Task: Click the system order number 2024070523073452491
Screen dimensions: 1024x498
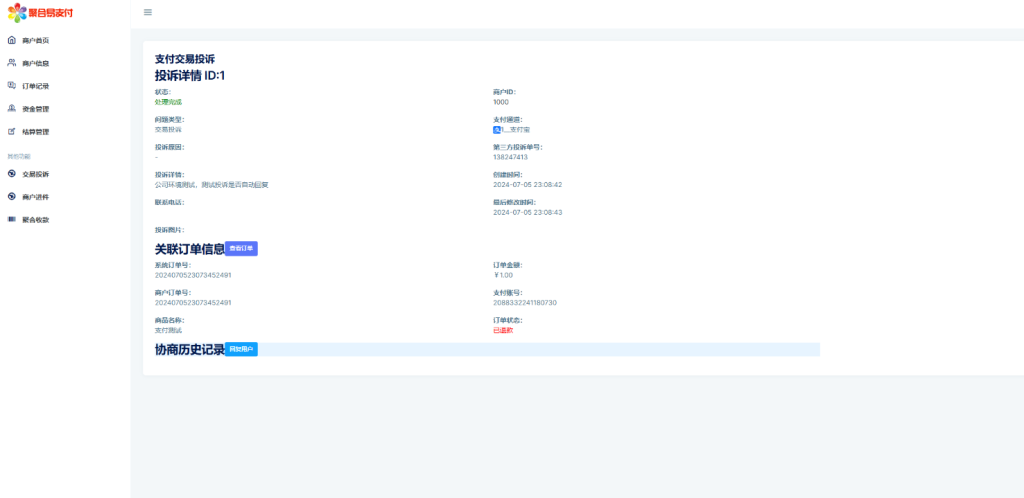Action: click(x=193, y=275)
